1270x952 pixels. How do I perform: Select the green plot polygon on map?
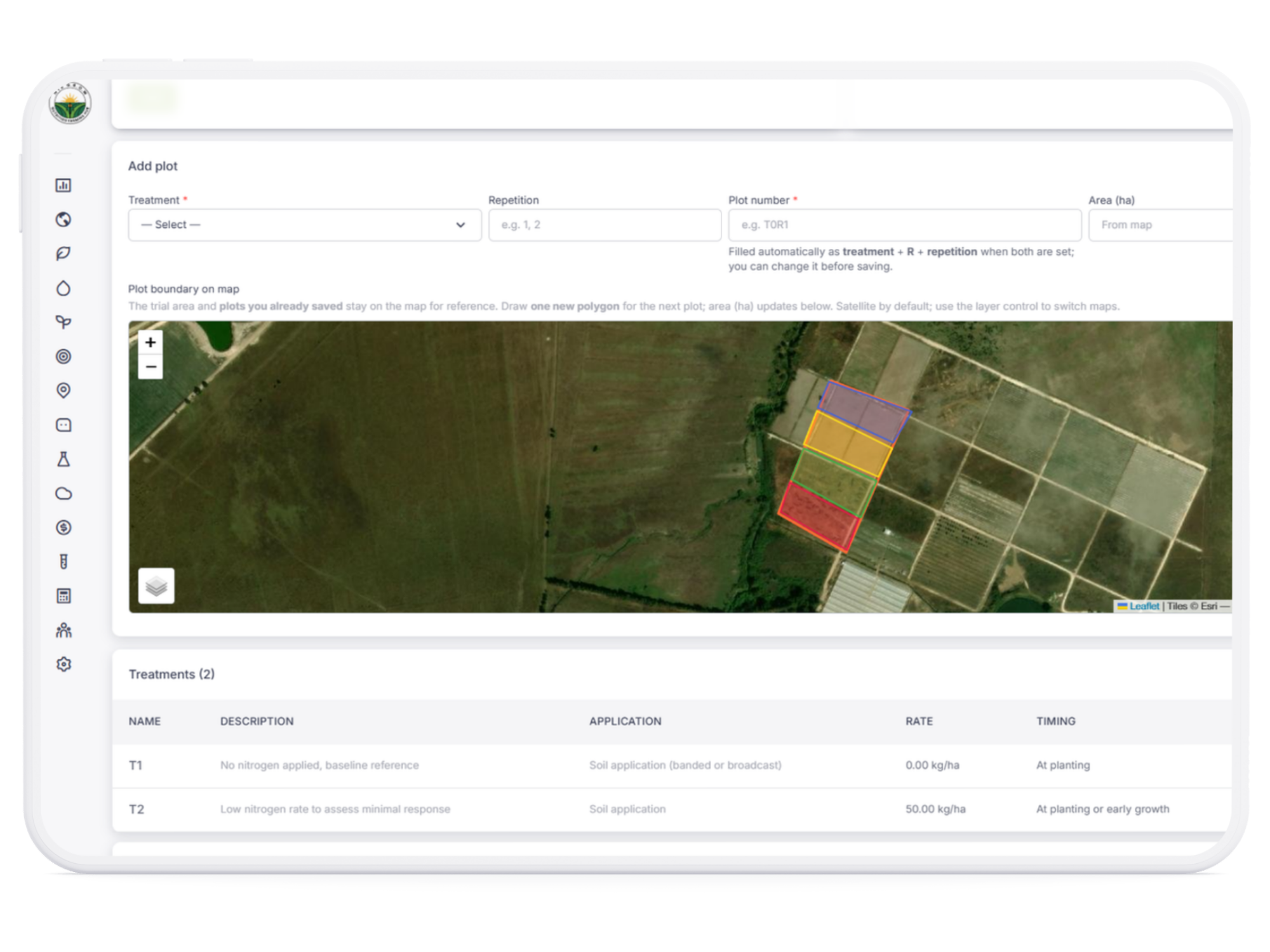834,482
